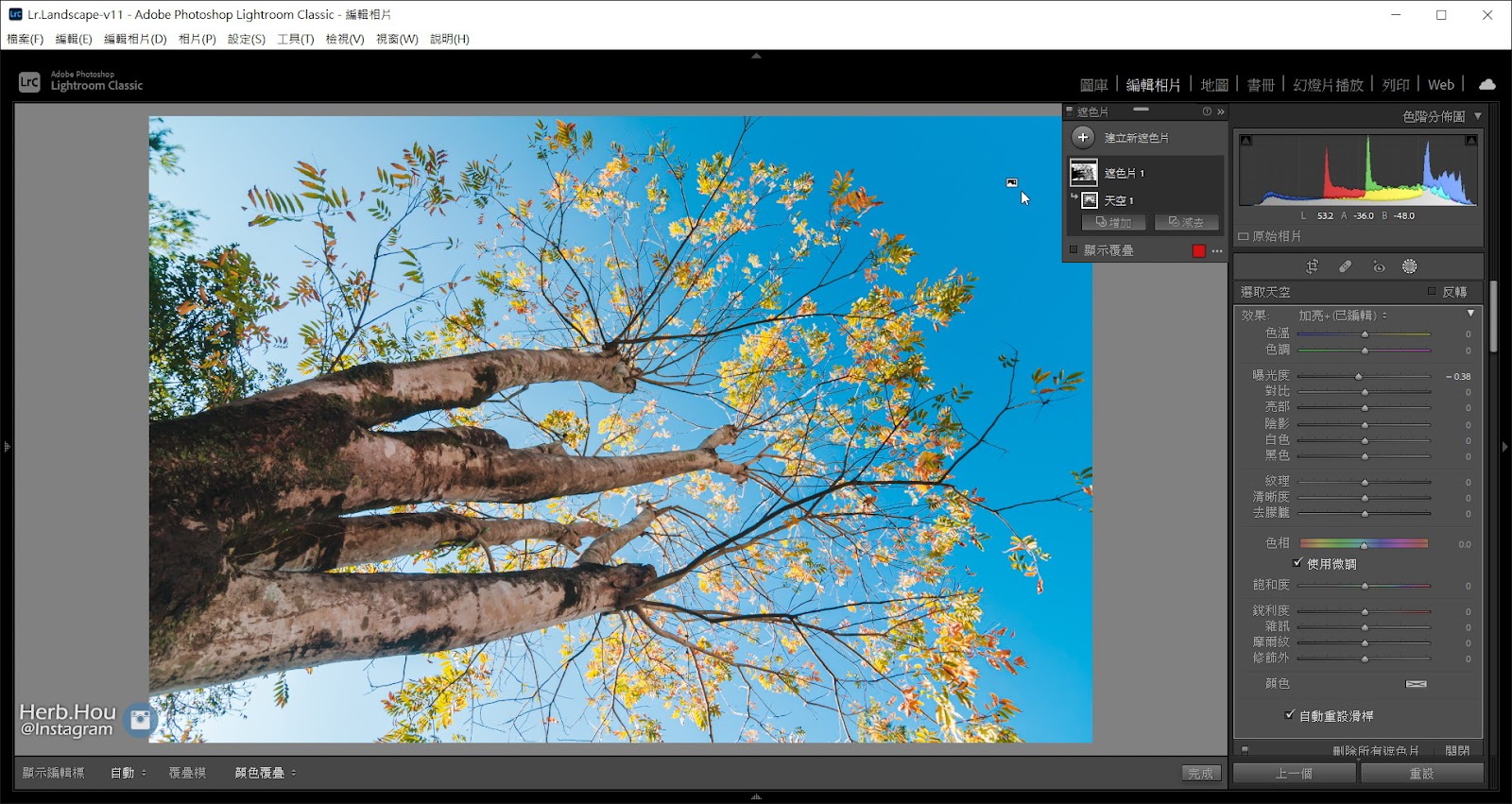This screenshot has height=804, width=1512.
Task: Open the 檢視(V) menu
Action: (x=345, y=39)
